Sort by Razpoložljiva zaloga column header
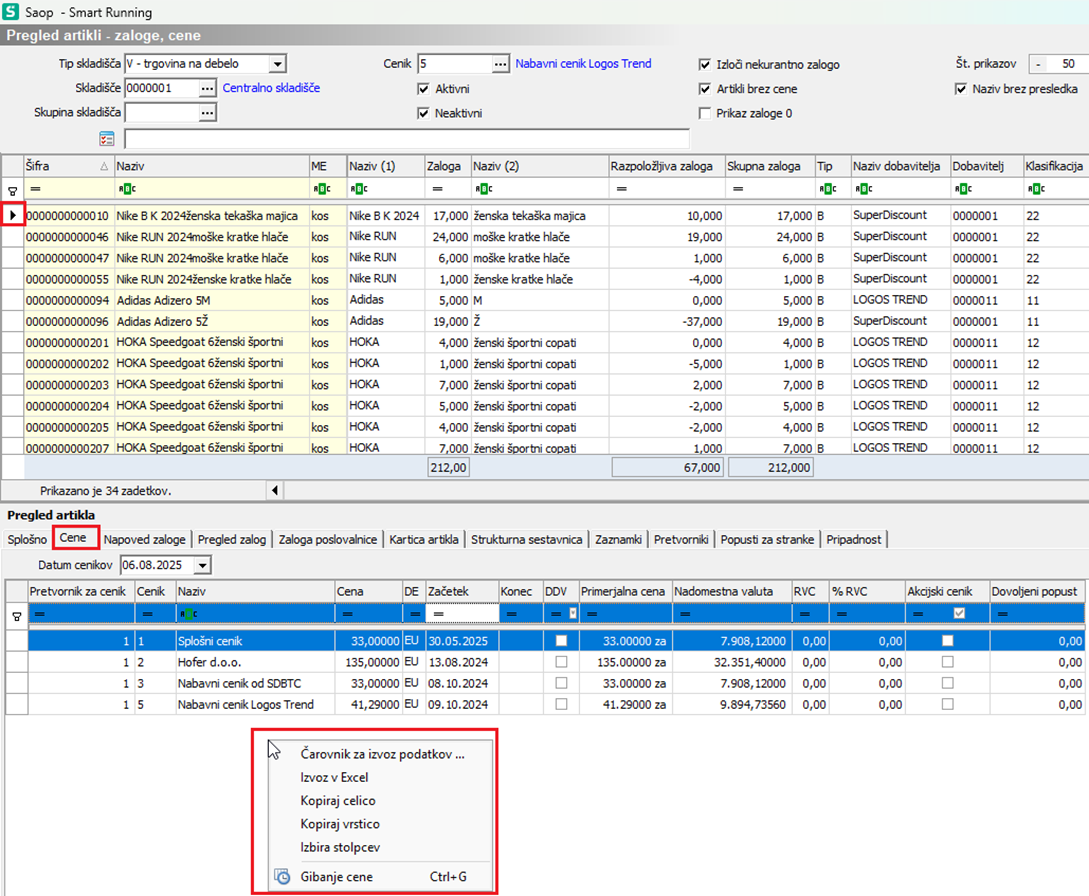Screen dimensions: 1089x896 coord(666,166)
